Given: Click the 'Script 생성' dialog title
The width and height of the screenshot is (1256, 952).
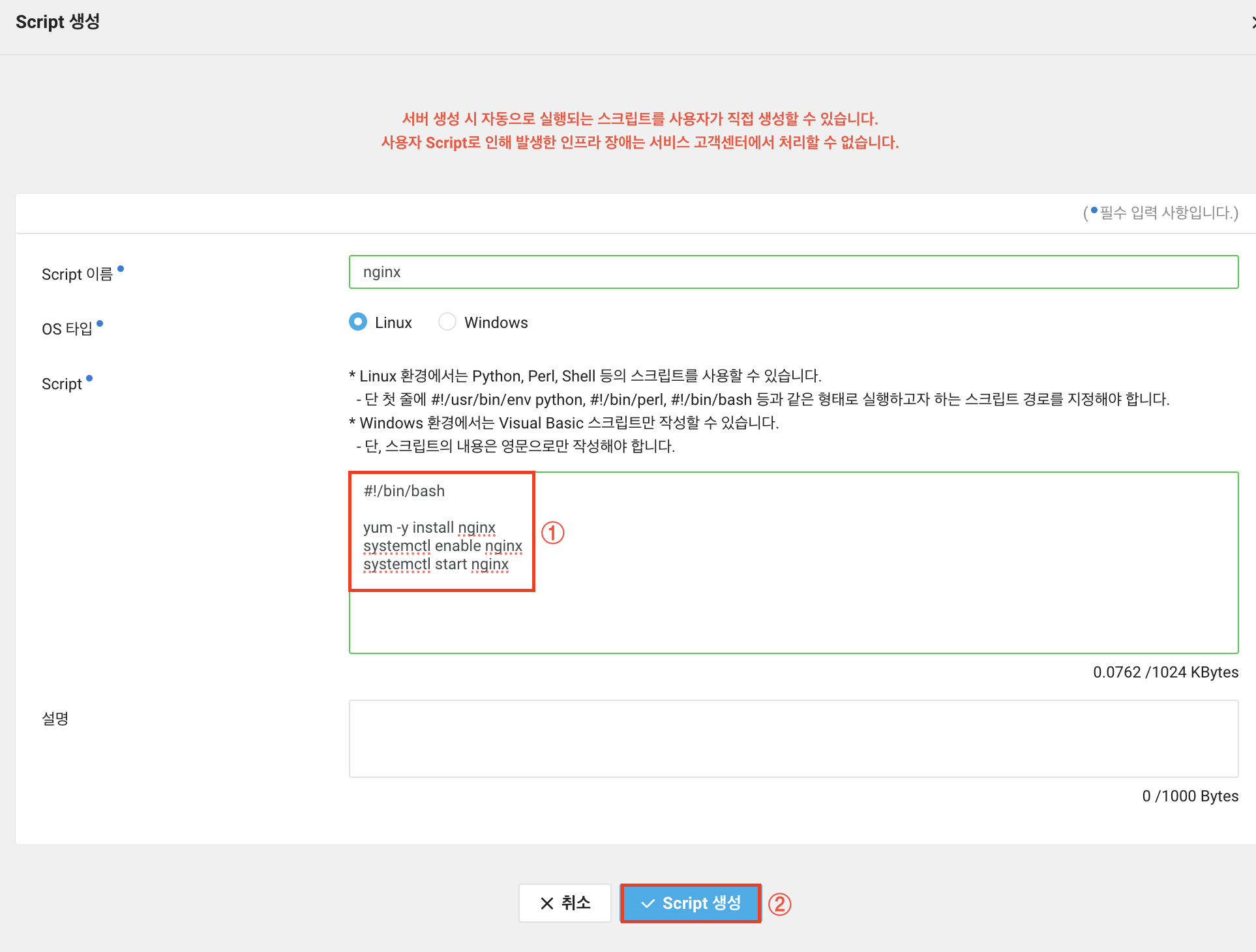Looking at the screenshot, I should tap(57, 22).
